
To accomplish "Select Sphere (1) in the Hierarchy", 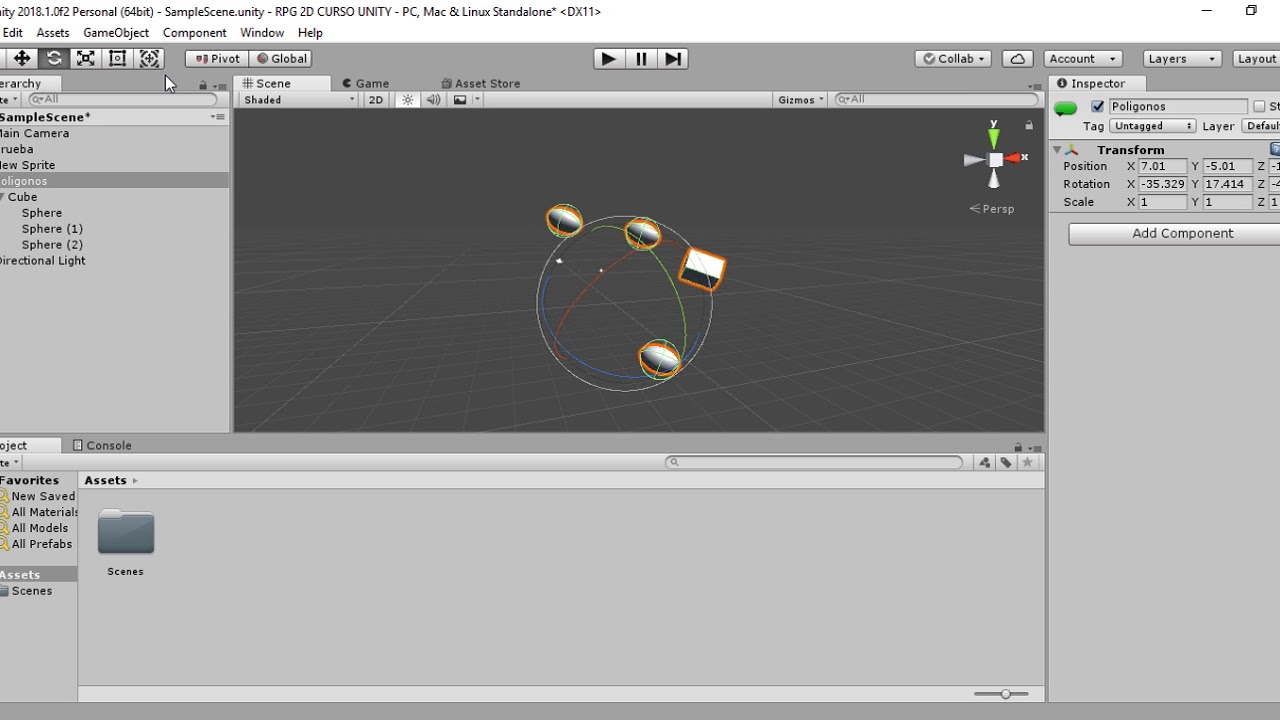I will (114, 229).
